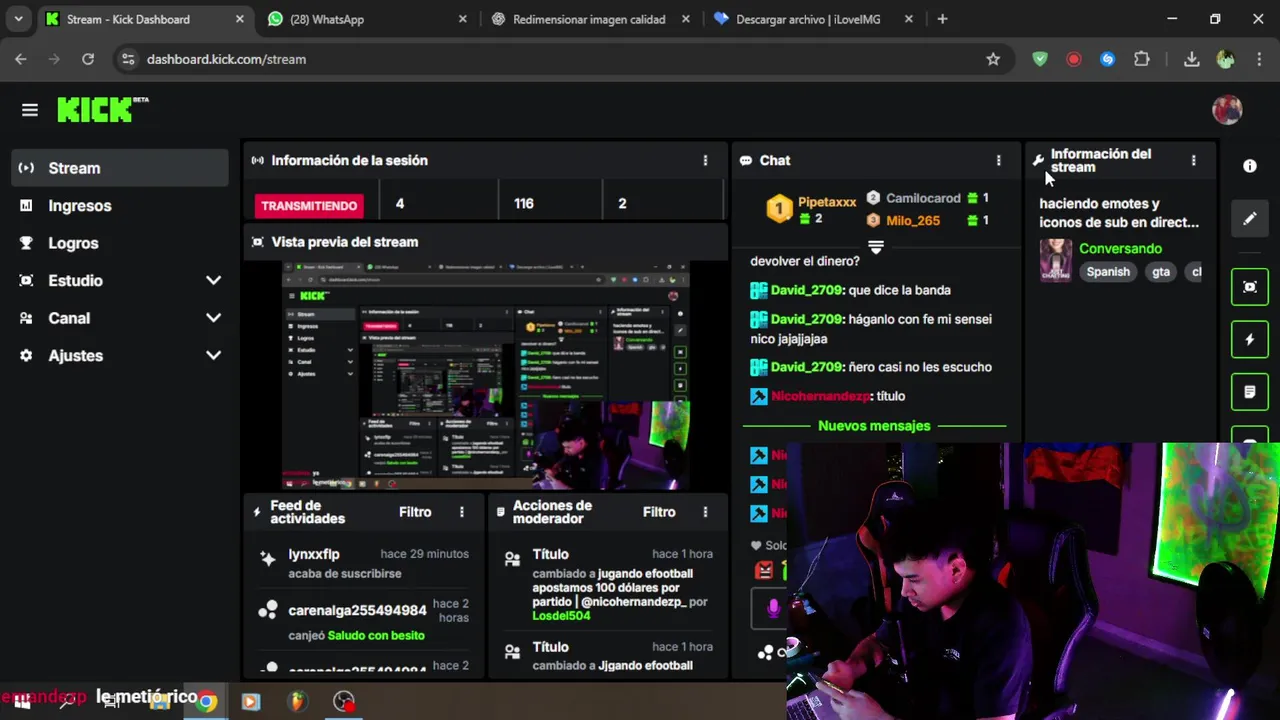Viewport: 1280px width, 720px height.
Task: Open a new browser tab
Action: [942, 19]
